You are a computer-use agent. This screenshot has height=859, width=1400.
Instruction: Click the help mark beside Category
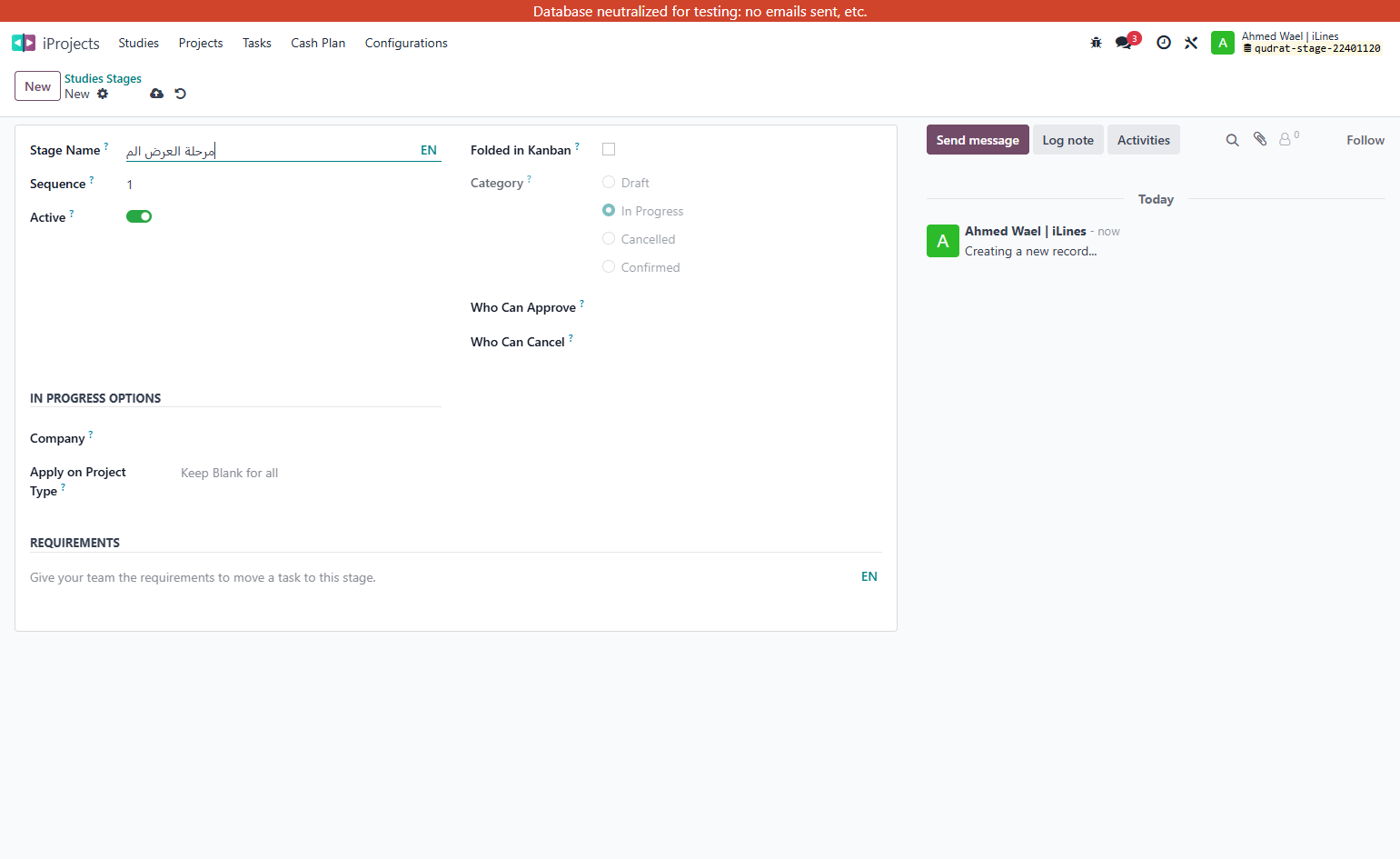coord(530,178)
